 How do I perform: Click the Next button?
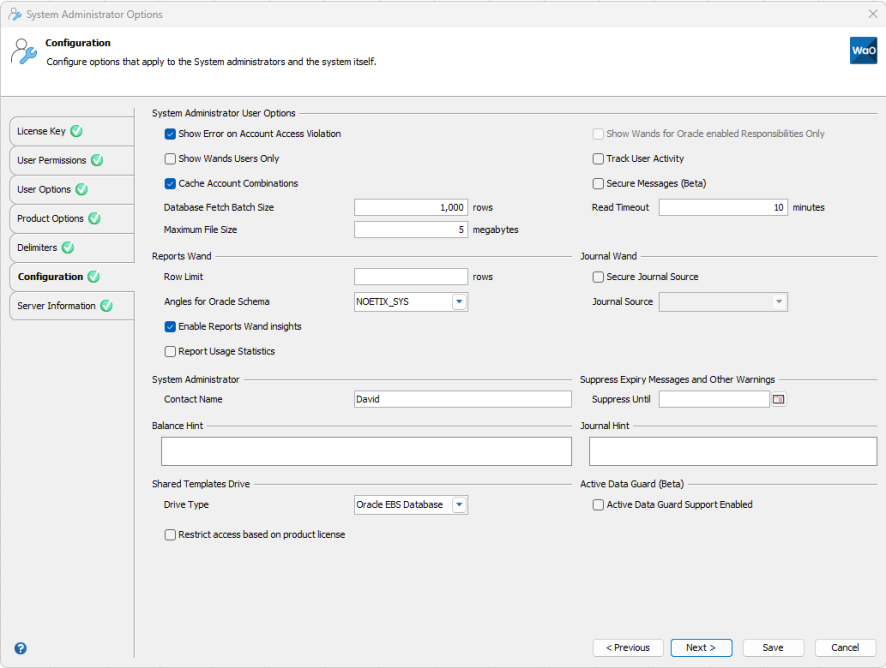[701, 647]
